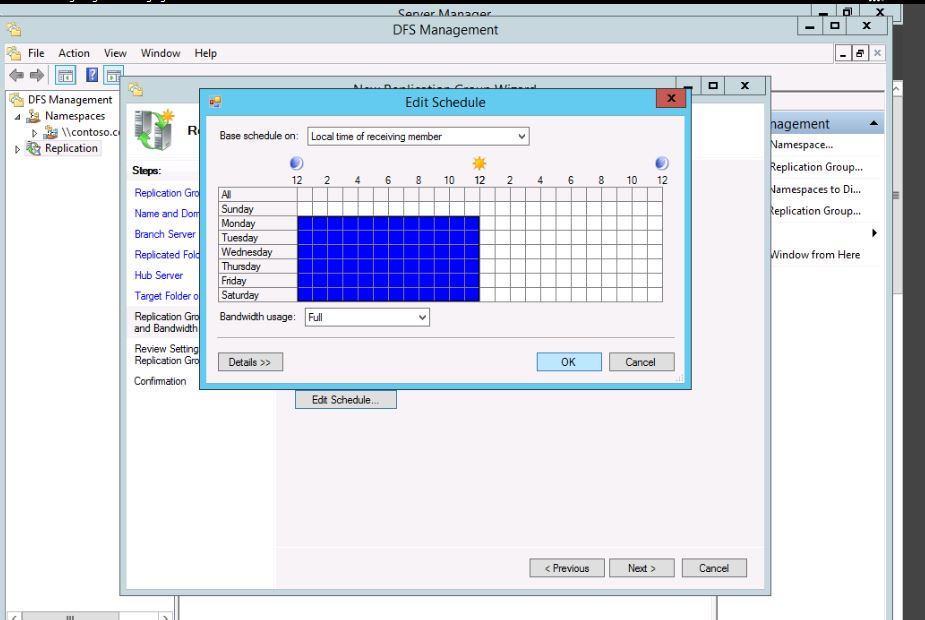Click the sun noon icon above schedule

479,163
